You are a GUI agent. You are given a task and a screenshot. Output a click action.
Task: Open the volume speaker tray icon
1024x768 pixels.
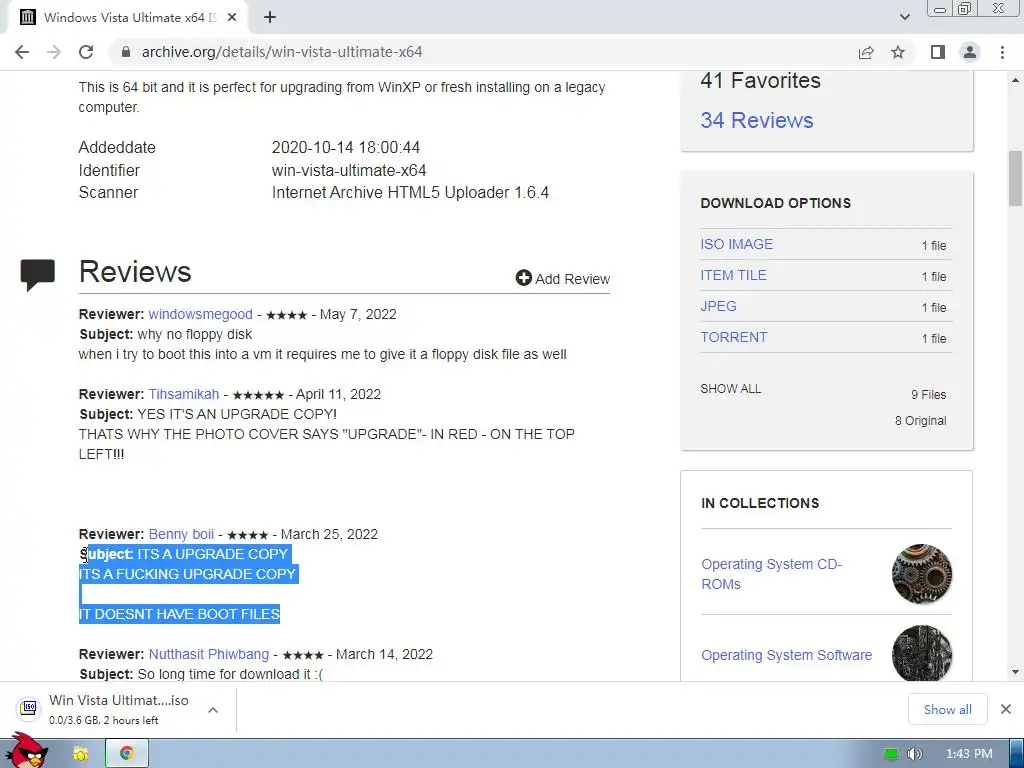click(x=915, y=754)
